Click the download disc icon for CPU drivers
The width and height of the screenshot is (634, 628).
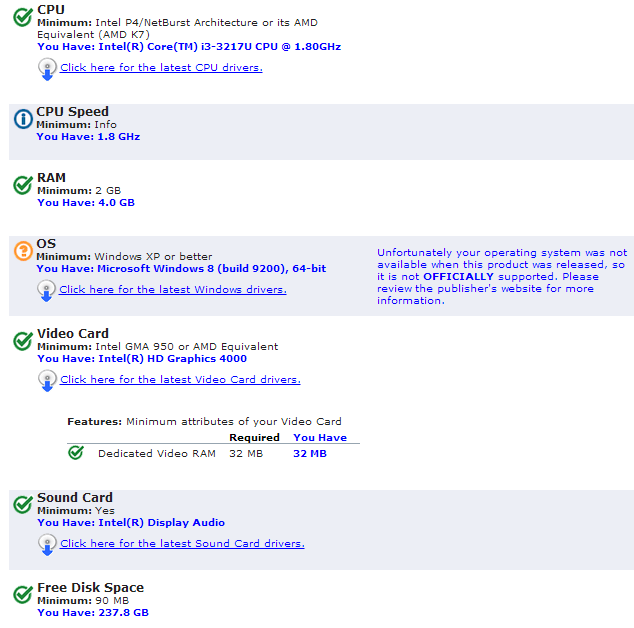47,69
